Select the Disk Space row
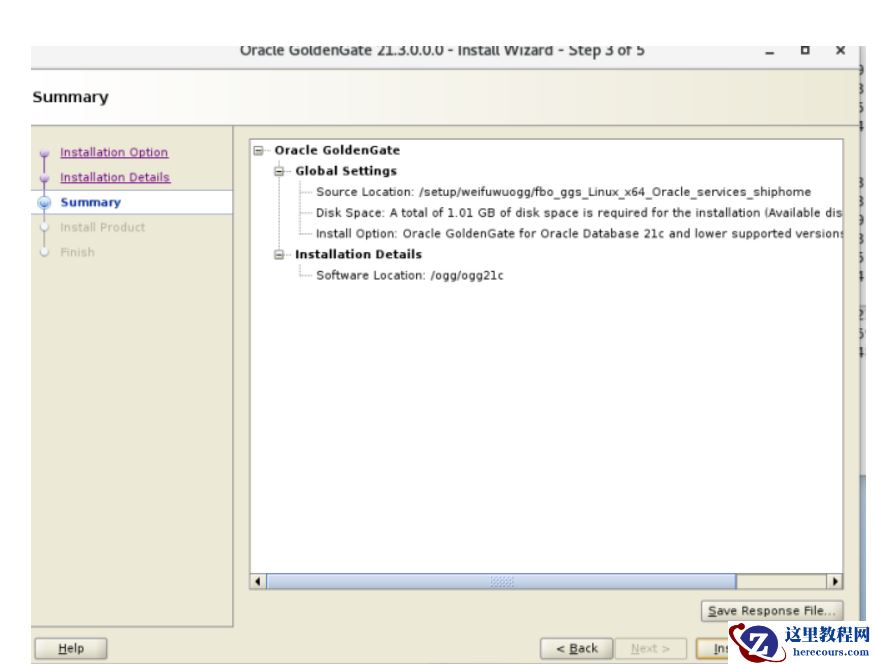 click(x=579, y=213)
